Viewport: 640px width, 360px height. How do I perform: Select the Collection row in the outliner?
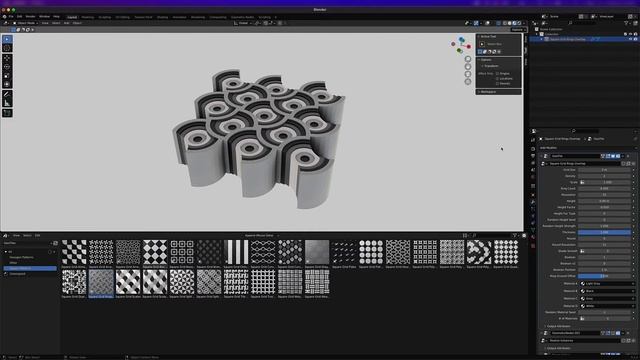[552, 34]
